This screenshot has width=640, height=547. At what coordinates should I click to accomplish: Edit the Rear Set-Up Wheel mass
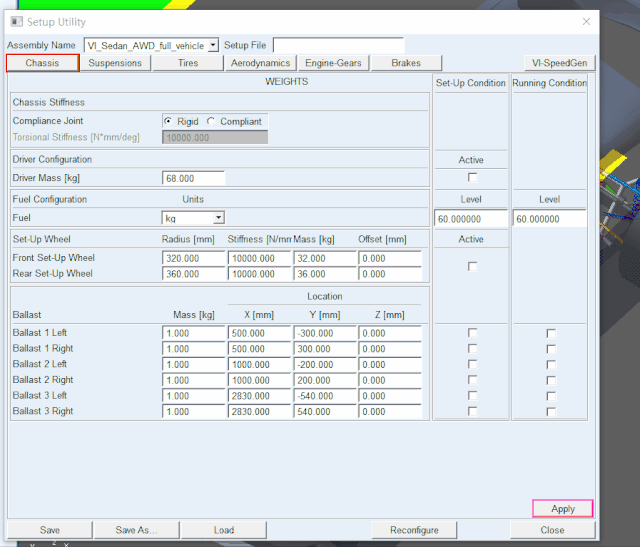(x=325, y=274)
